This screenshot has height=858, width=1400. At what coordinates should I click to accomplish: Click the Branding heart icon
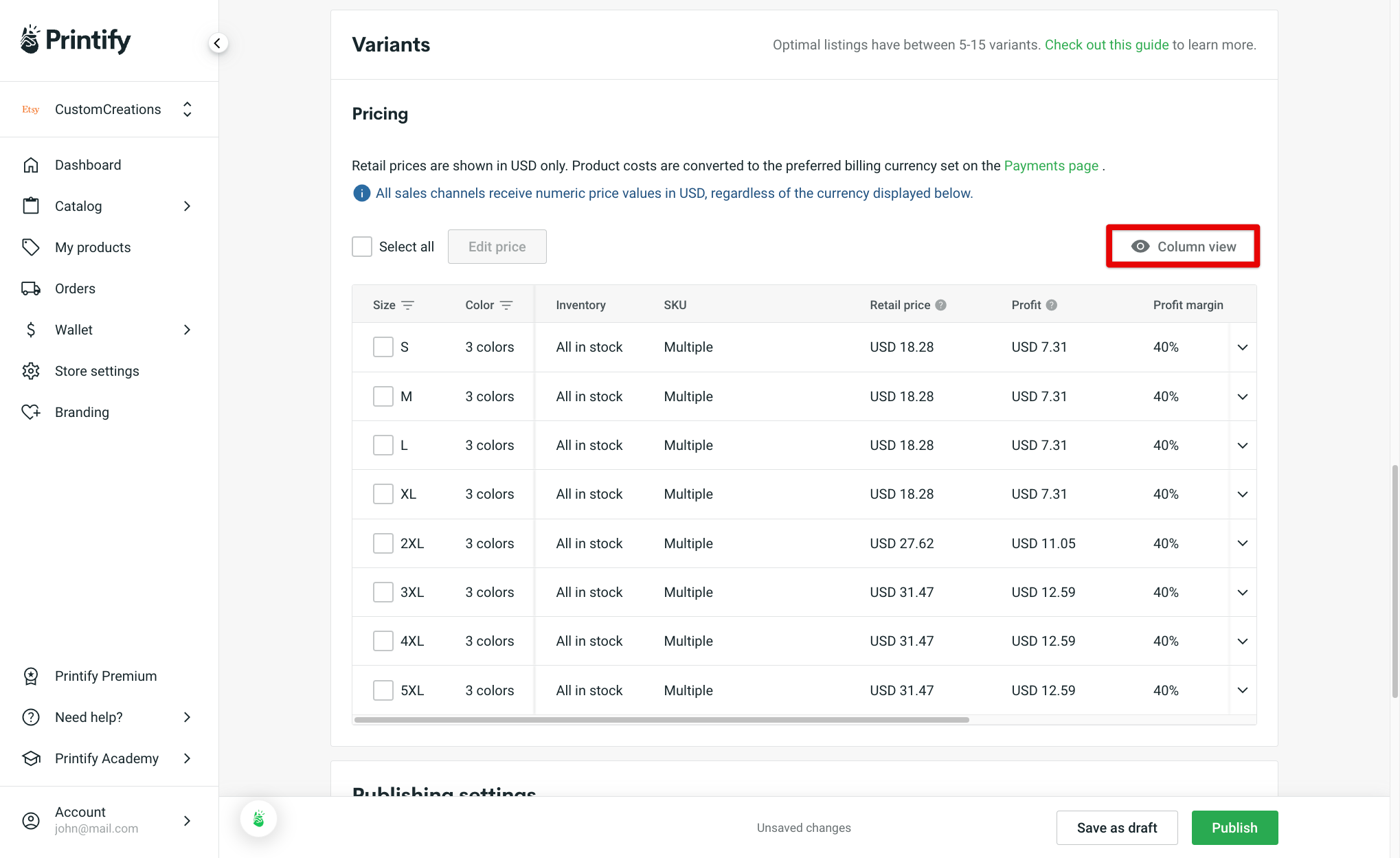coord(31,411)
